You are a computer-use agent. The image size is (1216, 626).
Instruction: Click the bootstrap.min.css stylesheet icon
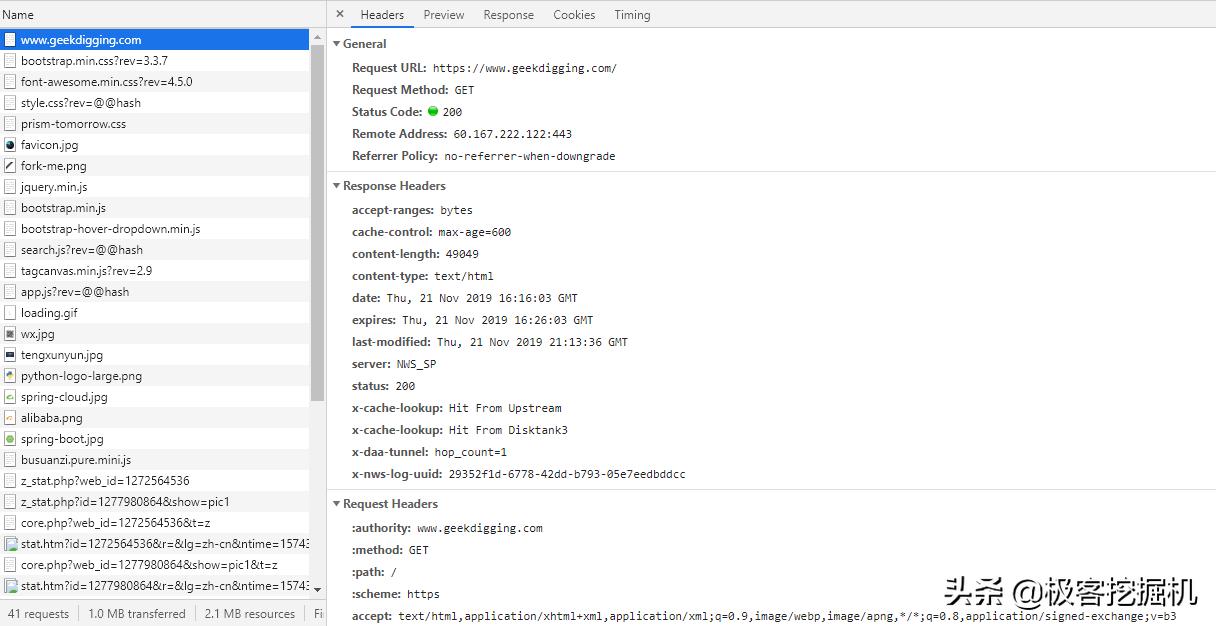10,60
